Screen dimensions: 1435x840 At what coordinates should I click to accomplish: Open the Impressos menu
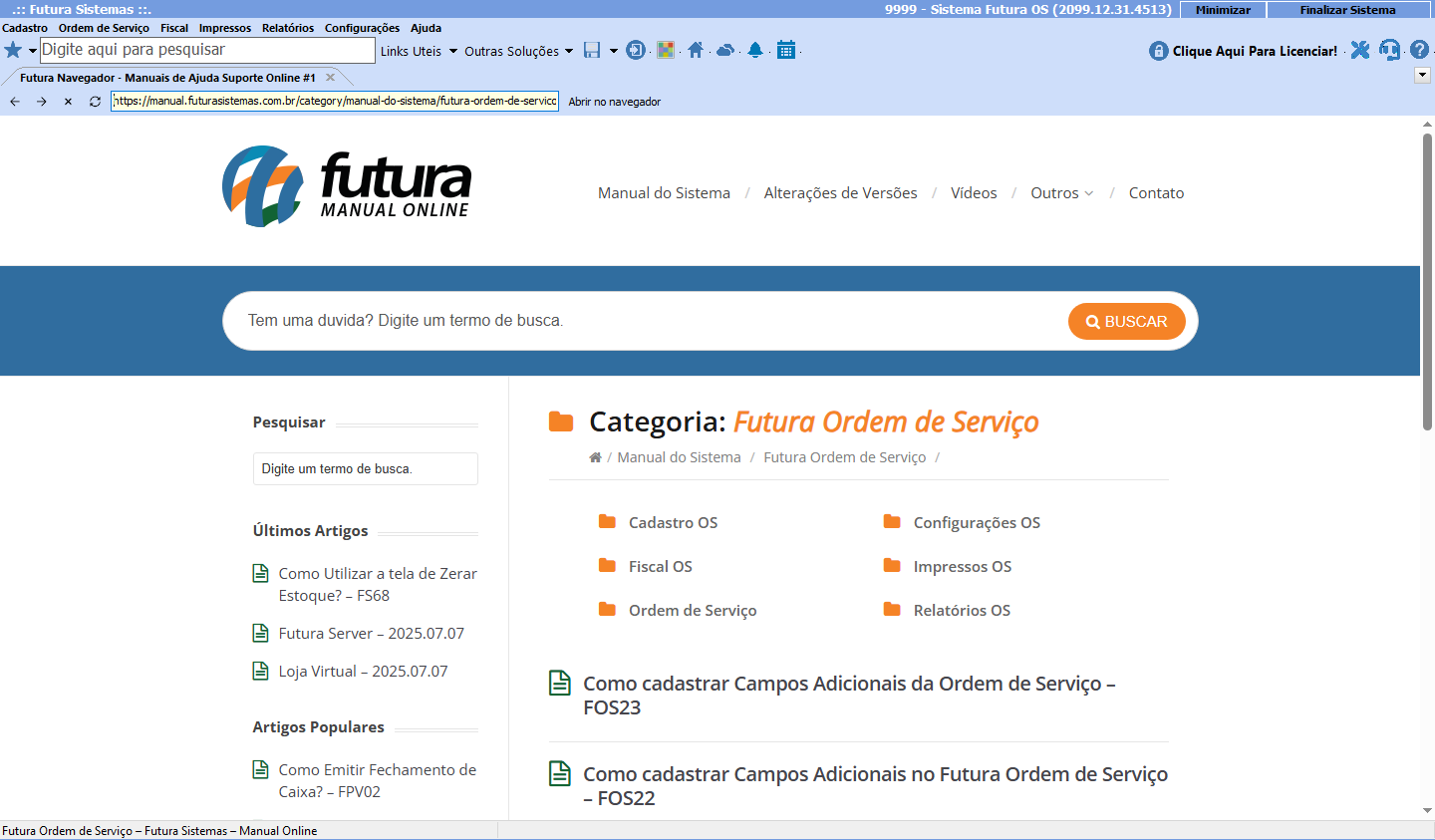pos(225,28)
